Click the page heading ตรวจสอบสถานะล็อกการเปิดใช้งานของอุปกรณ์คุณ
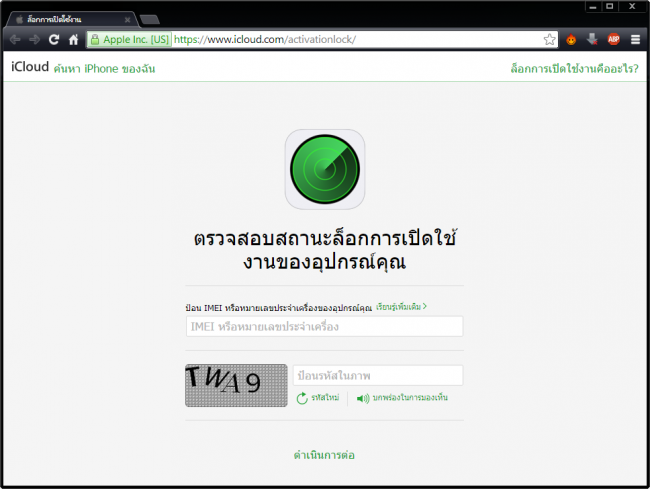 tap(325, 250)
